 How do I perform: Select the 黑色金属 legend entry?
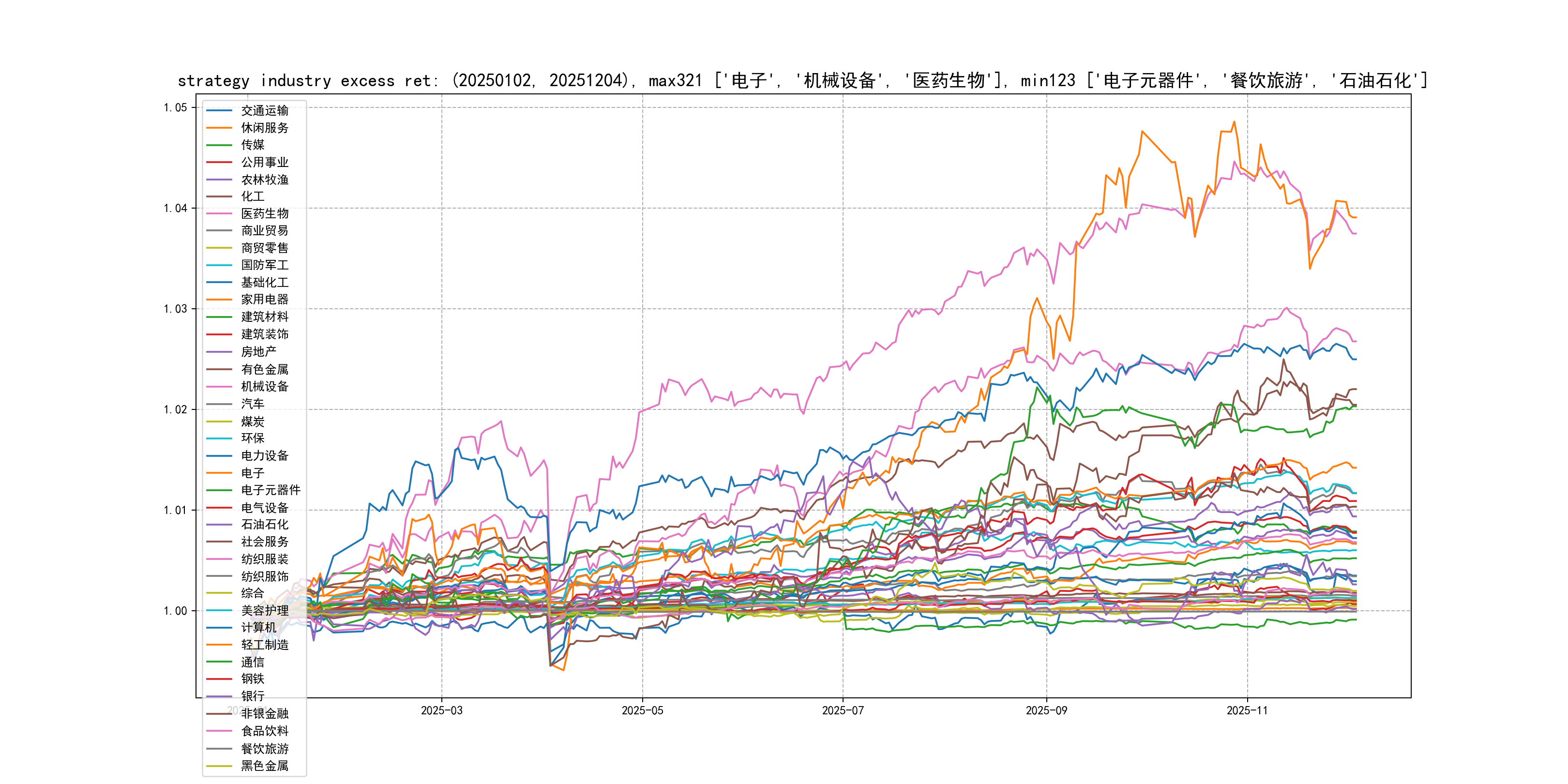[265, 766]
